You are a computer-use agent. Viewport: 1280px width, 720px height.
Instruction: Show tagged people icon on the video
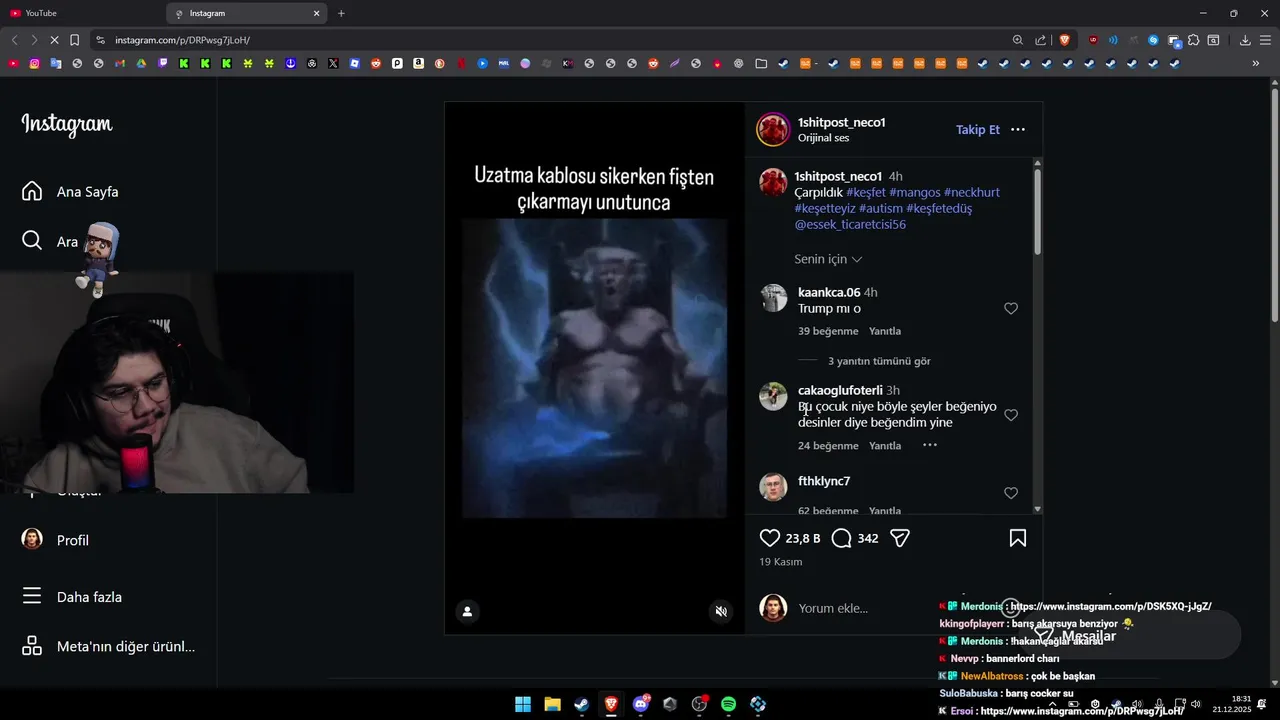point(467,611)
